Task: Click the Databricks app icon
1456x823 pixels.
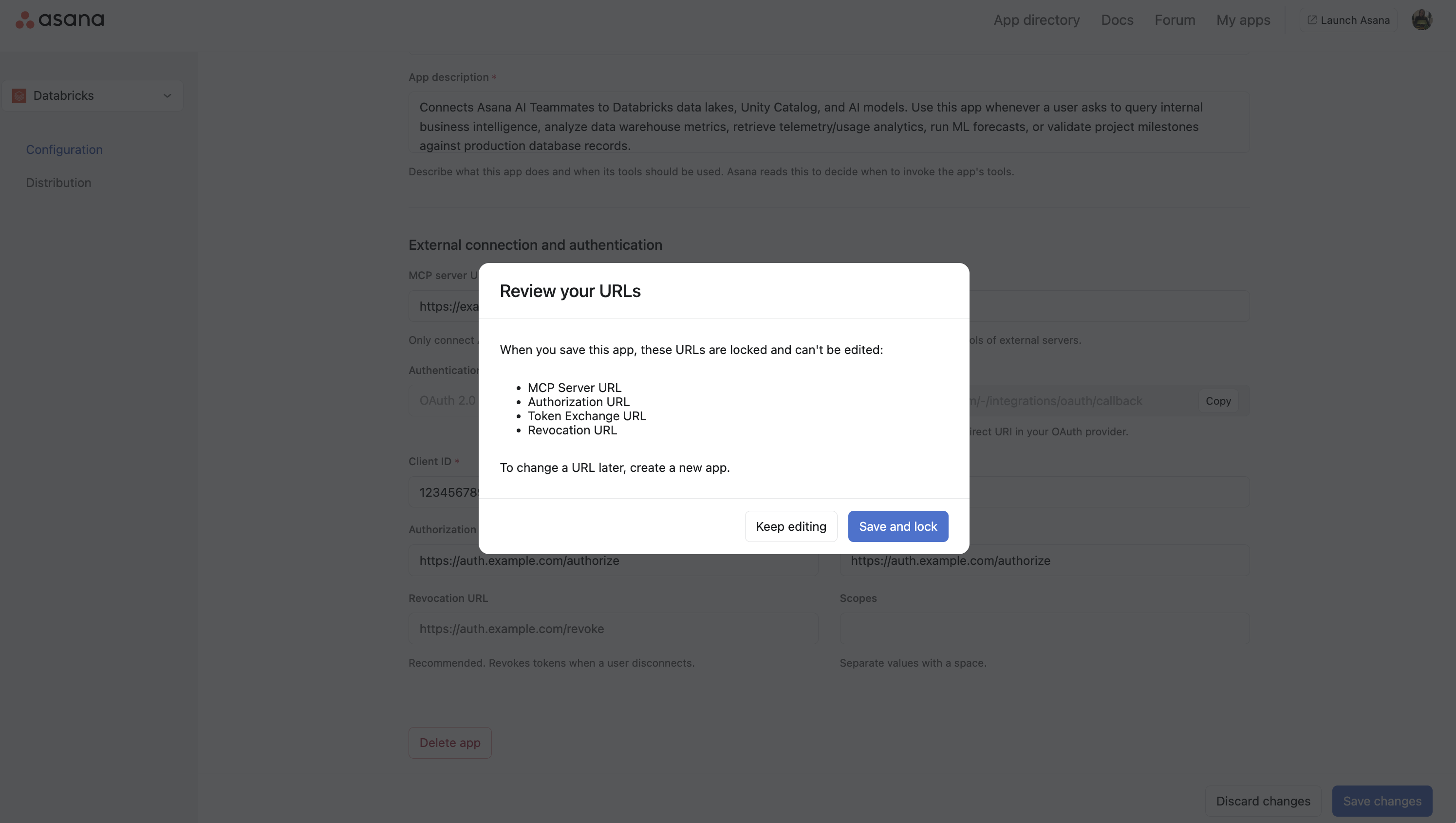Action: tap(19, 95)
